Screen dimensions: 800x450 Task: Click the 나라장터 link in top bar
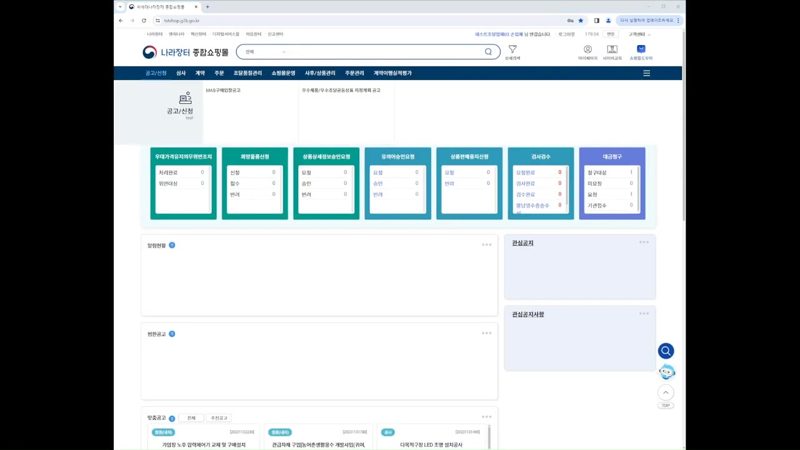point(155,34)
